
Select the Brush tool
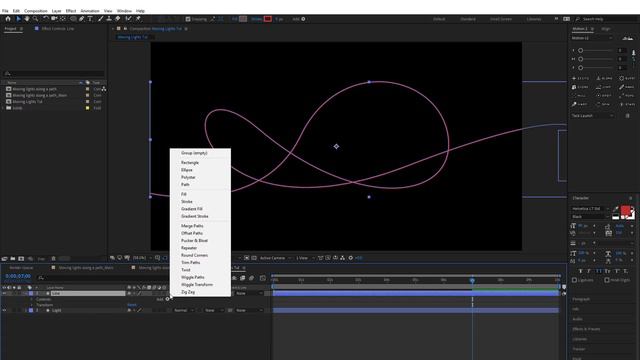[100, 19]
